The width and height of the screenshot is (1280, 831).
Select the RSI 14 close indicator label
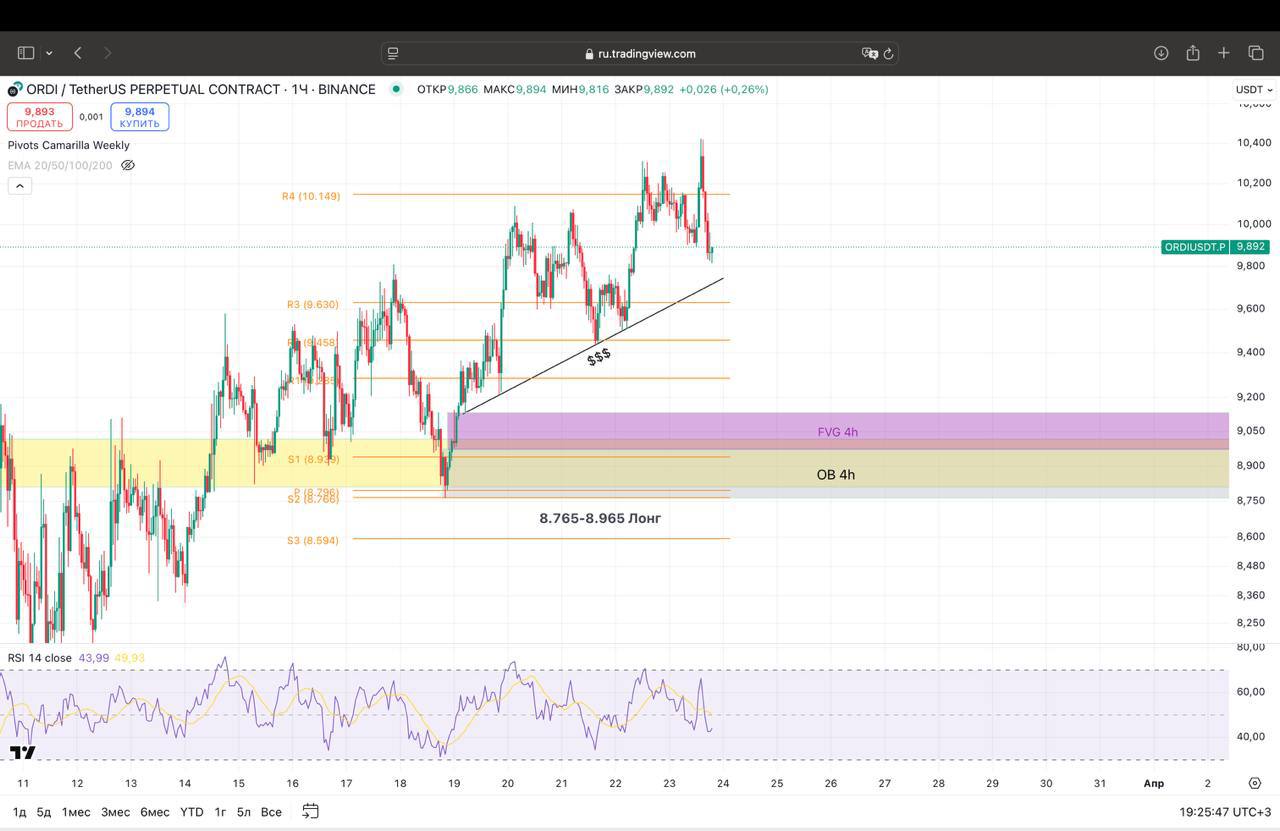[40, 658]
